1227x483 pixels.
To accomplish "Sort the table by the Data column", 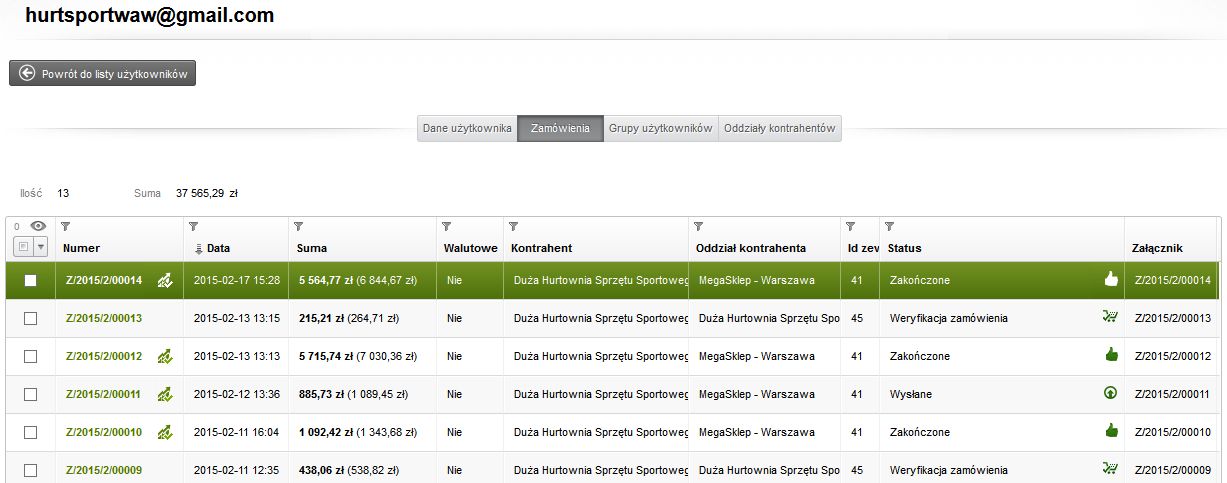I will click(218, 248).
